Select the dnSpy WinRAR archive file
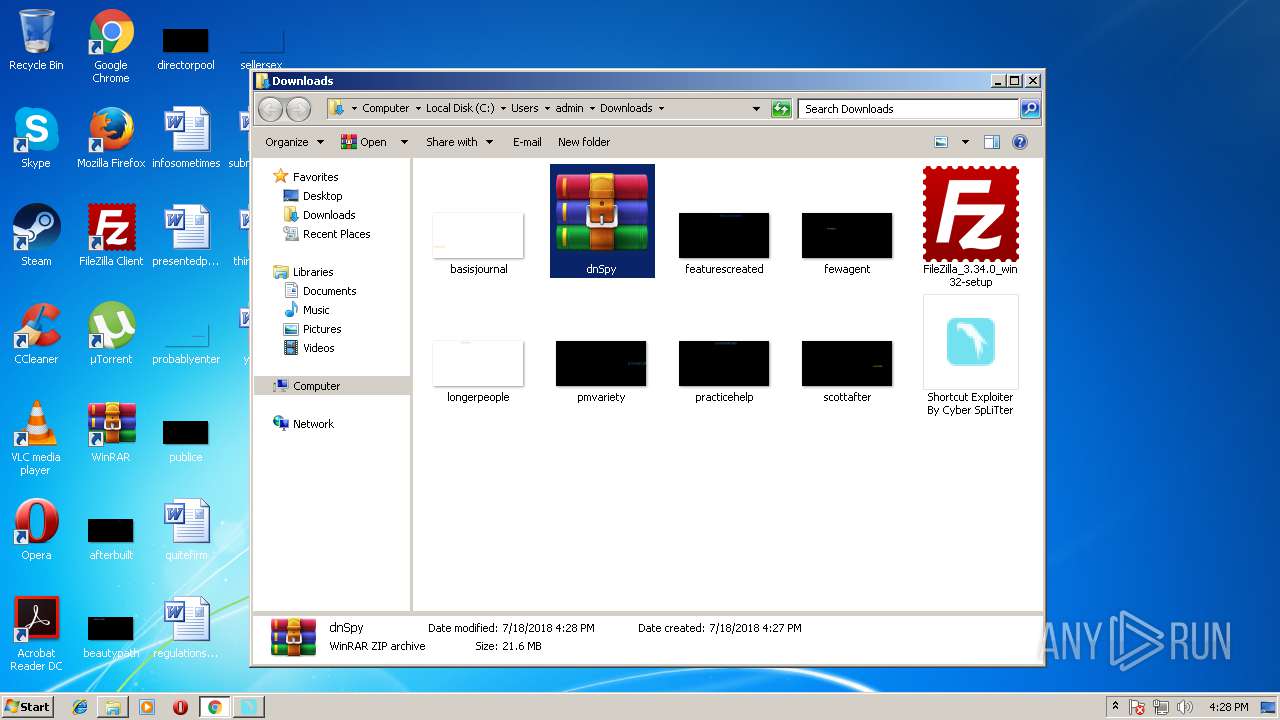This screenshot has width=1280, height=720. 602,221
